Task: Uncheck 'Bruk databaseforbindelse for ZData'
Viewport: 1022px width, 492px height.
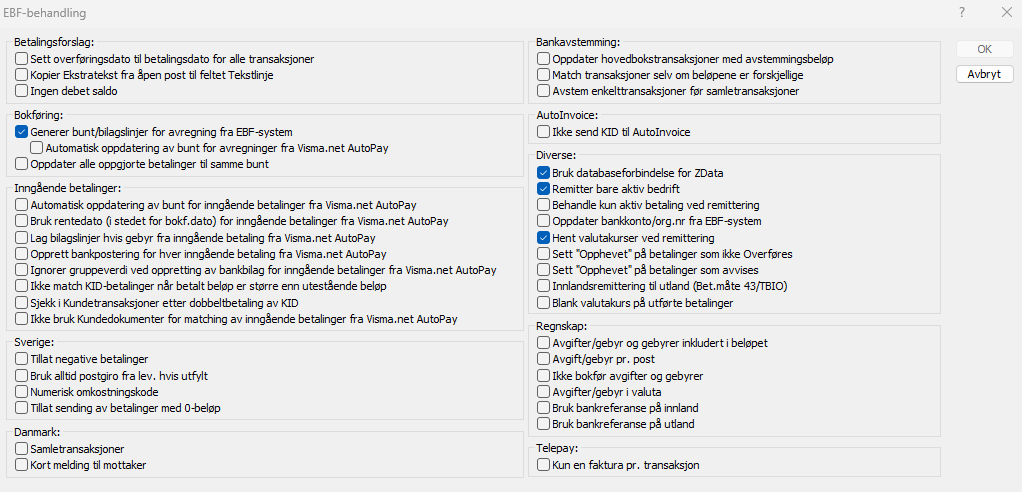Action: coord(544,173)
